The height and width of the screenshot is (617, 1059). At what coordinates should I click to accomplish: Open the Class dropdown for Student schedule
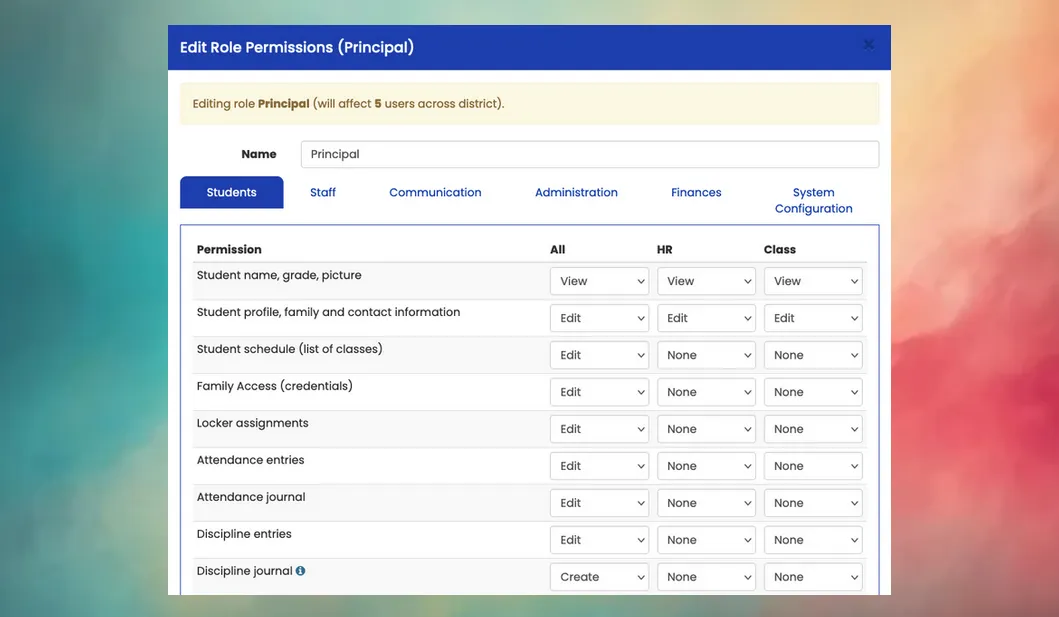point(812,354)
